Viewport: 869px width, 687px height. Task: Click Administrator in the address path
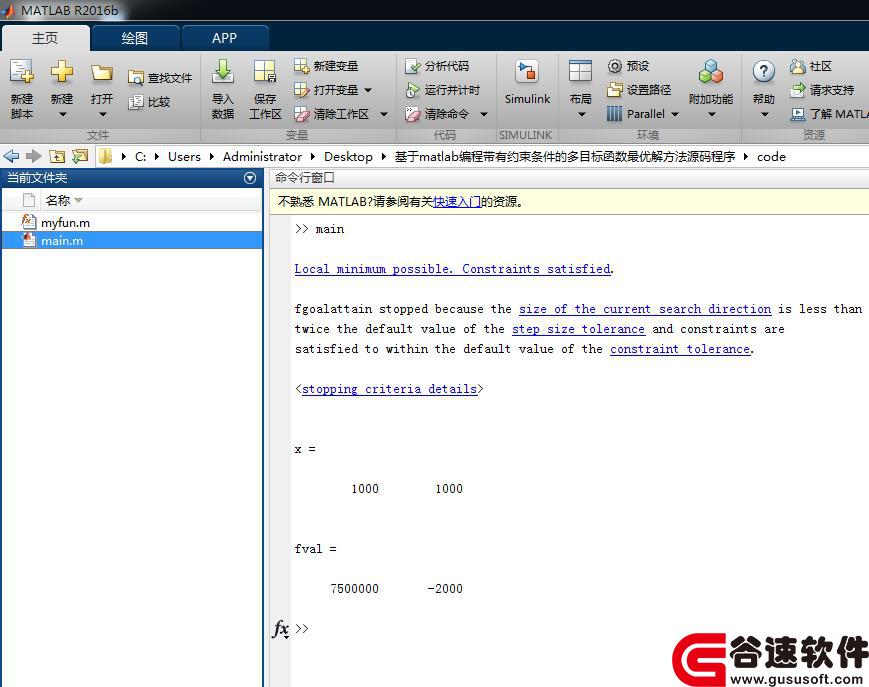point(262,157)
